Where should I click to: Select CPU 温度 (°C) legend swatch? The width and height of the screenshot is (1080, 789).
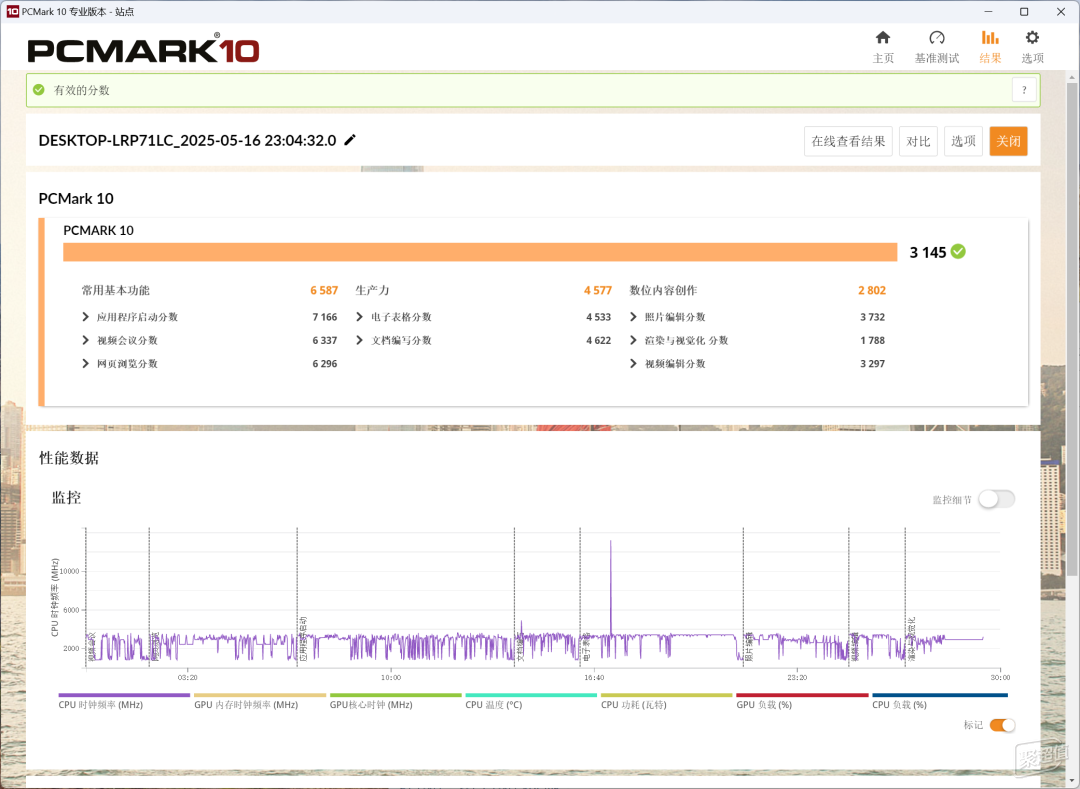click(x=531, y=695)
